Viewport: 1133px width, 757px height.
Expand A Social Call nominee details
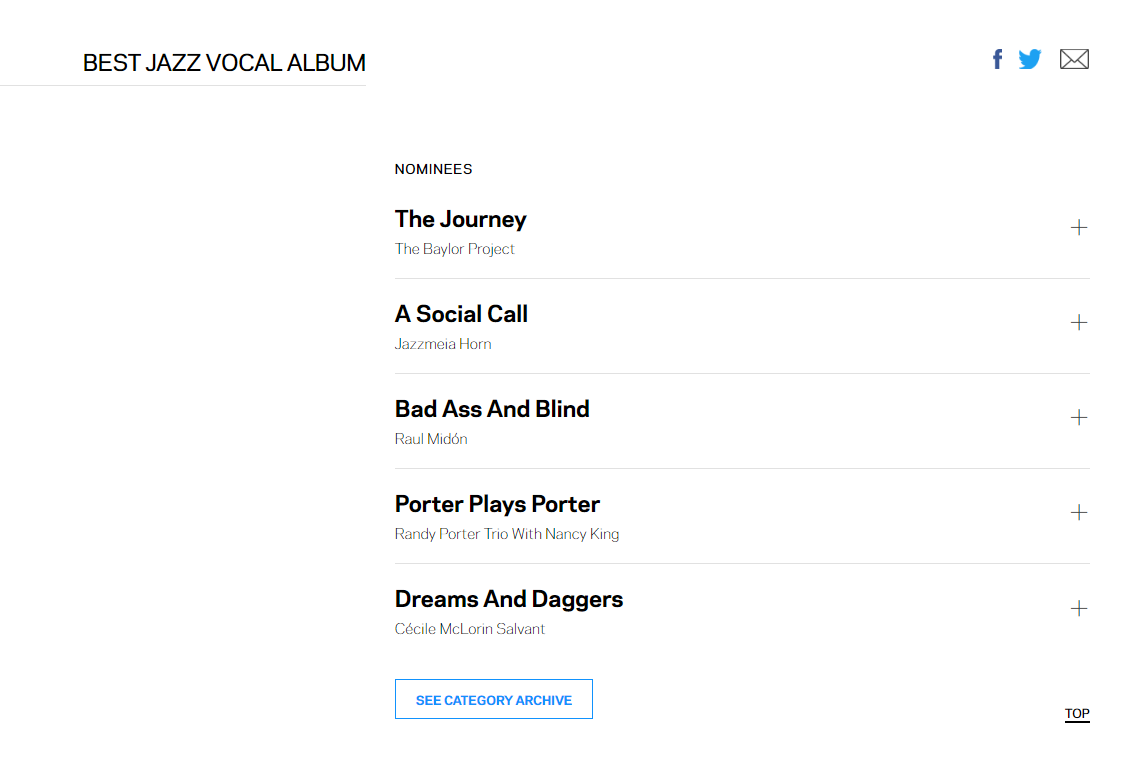click(x=1078, y=322)
